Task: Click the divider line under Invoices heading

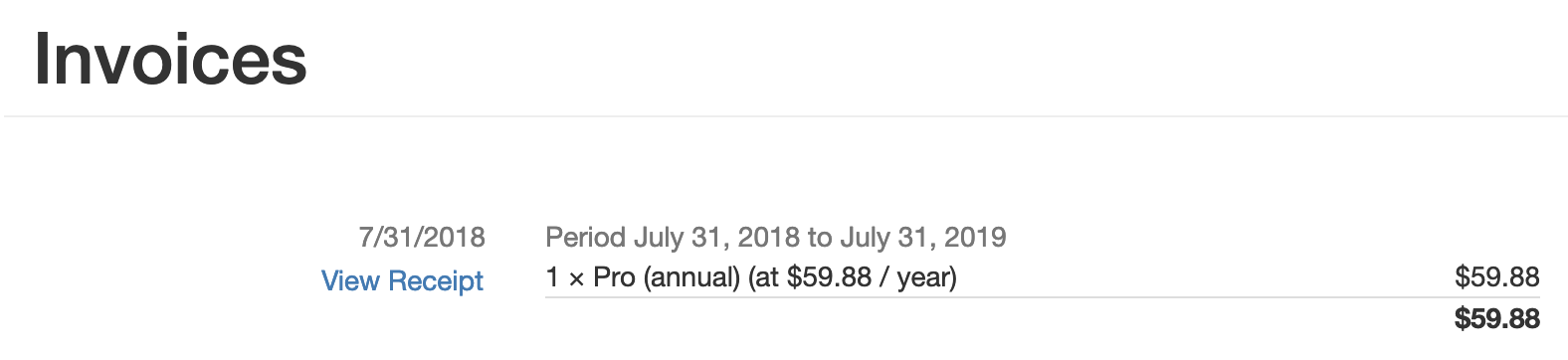Action: [786, 116]
